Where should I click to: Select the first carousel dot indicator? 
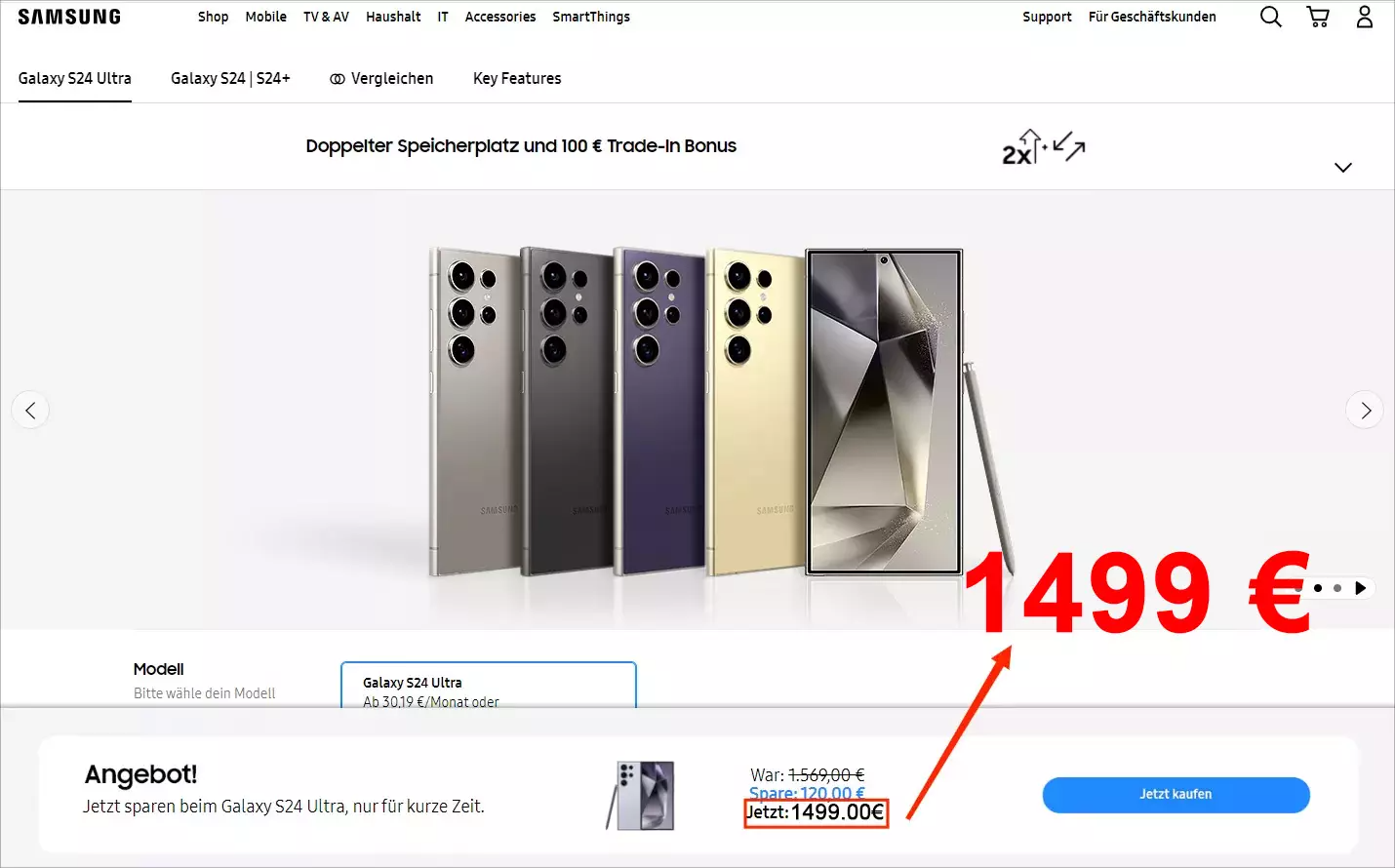pos(1318,588)
